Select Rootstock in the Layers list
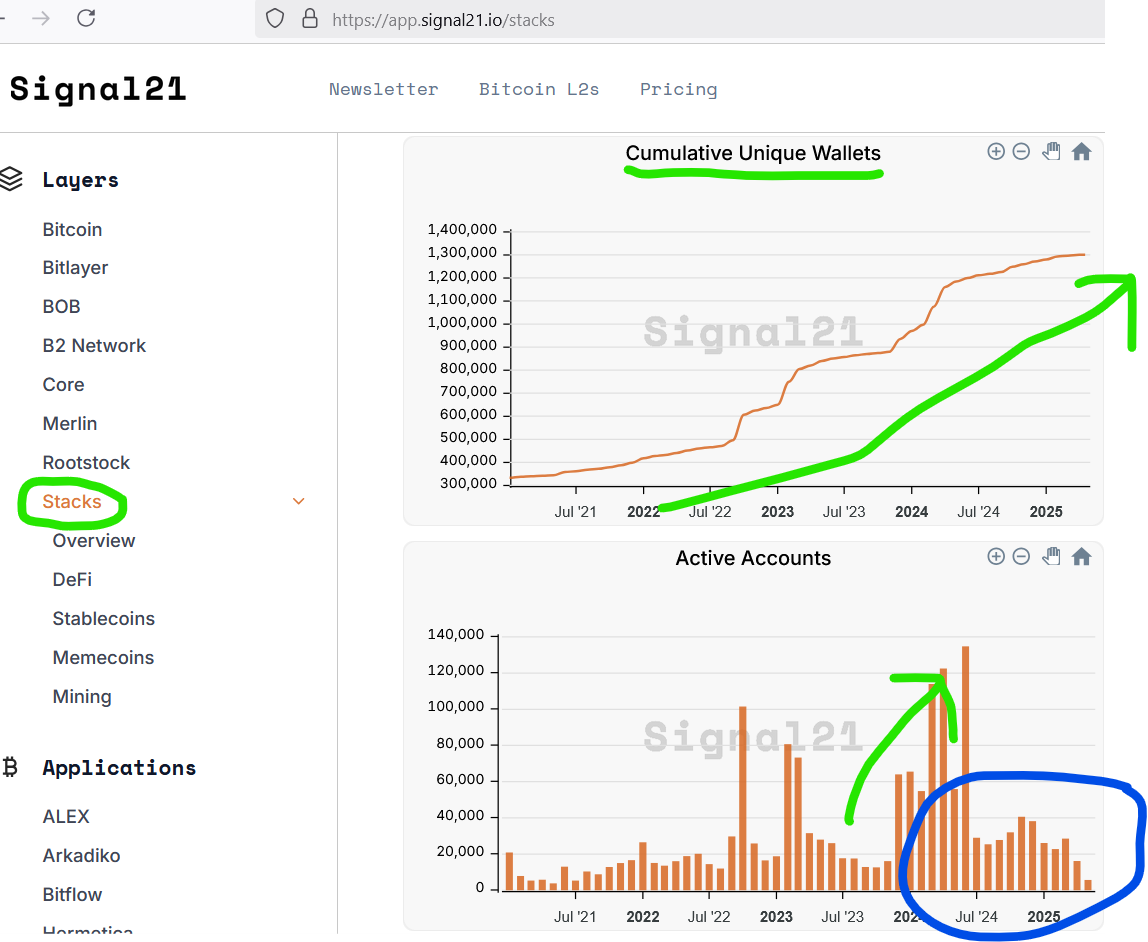 click(x=86, y=463)
